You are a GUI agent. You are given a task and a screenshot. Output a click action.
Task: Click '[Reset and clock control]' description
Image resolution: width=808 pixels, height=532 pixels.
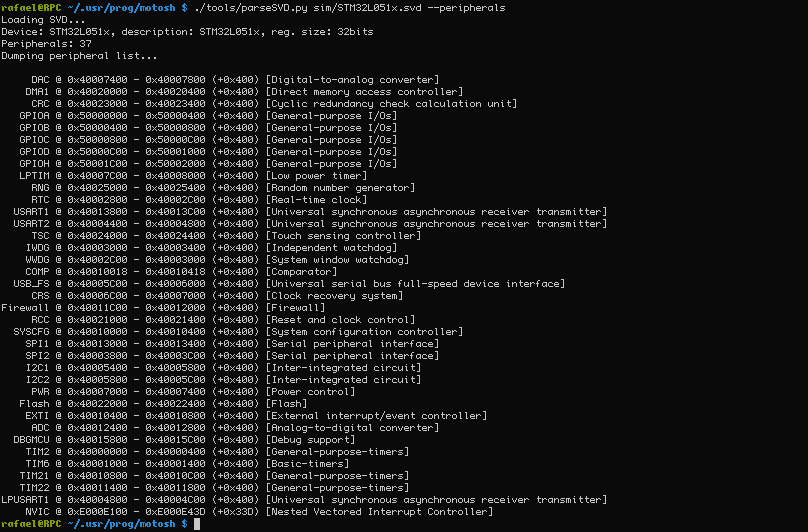(x=340, y=320)
